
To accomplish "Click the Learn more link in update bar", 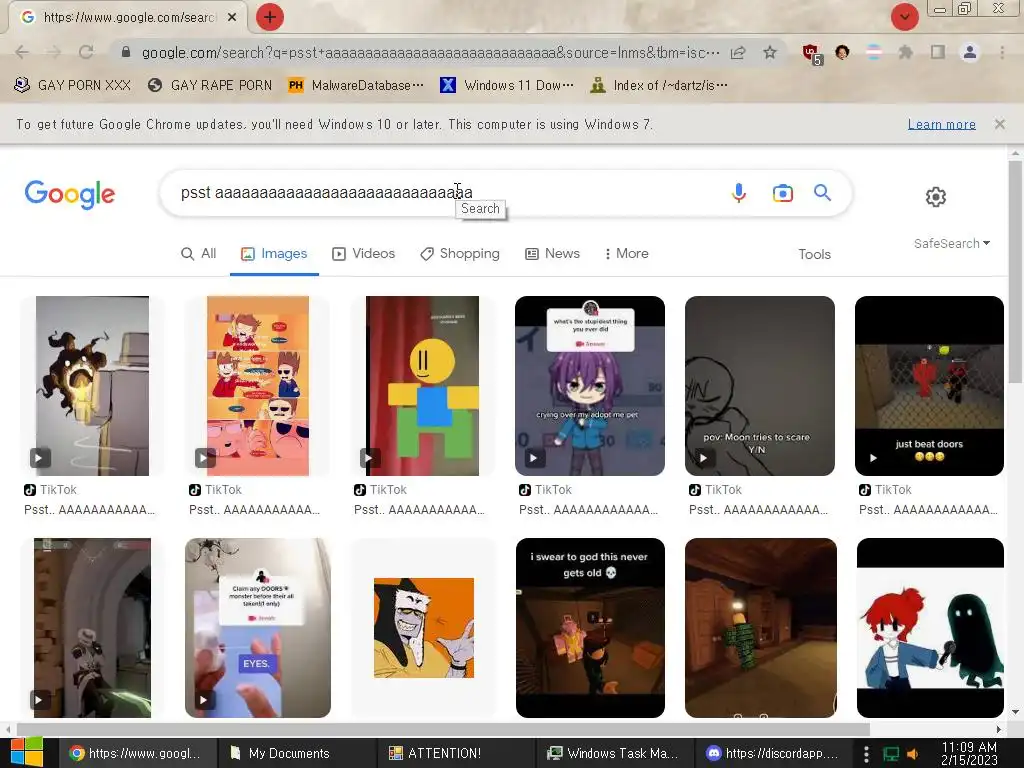I will click(x=941, y=124).
